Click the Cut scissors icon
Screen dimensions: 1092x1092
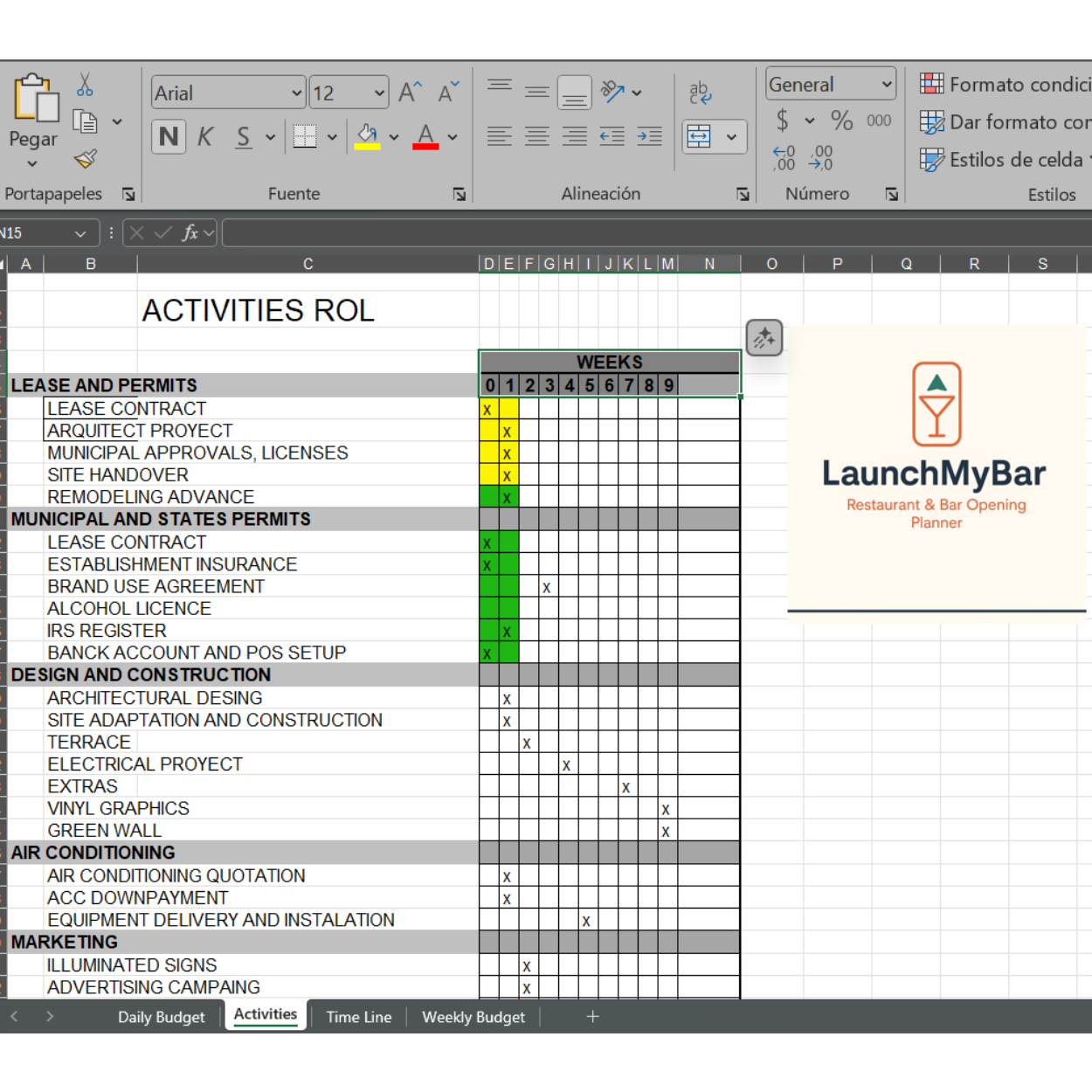point(85,85)
